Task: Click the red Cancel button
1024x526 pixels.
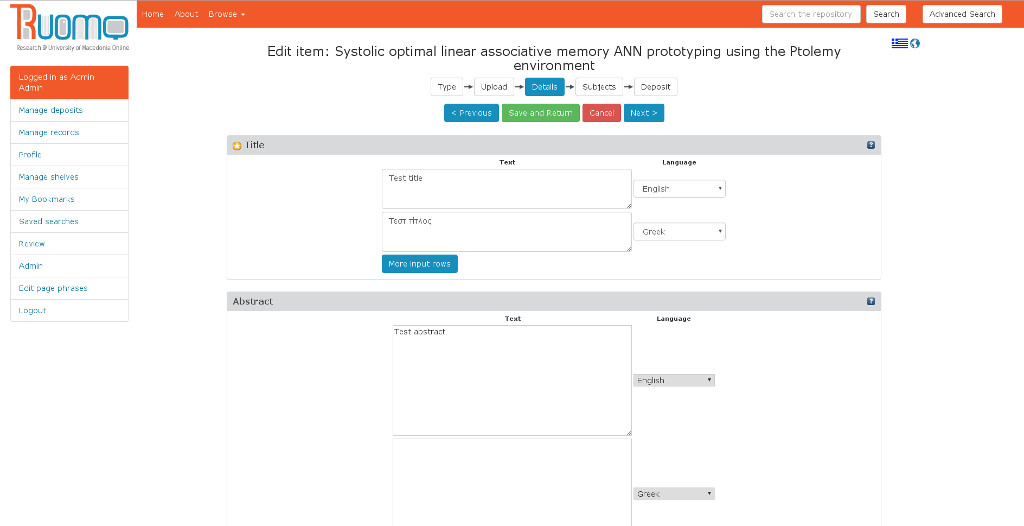Action: pos(602,113)
